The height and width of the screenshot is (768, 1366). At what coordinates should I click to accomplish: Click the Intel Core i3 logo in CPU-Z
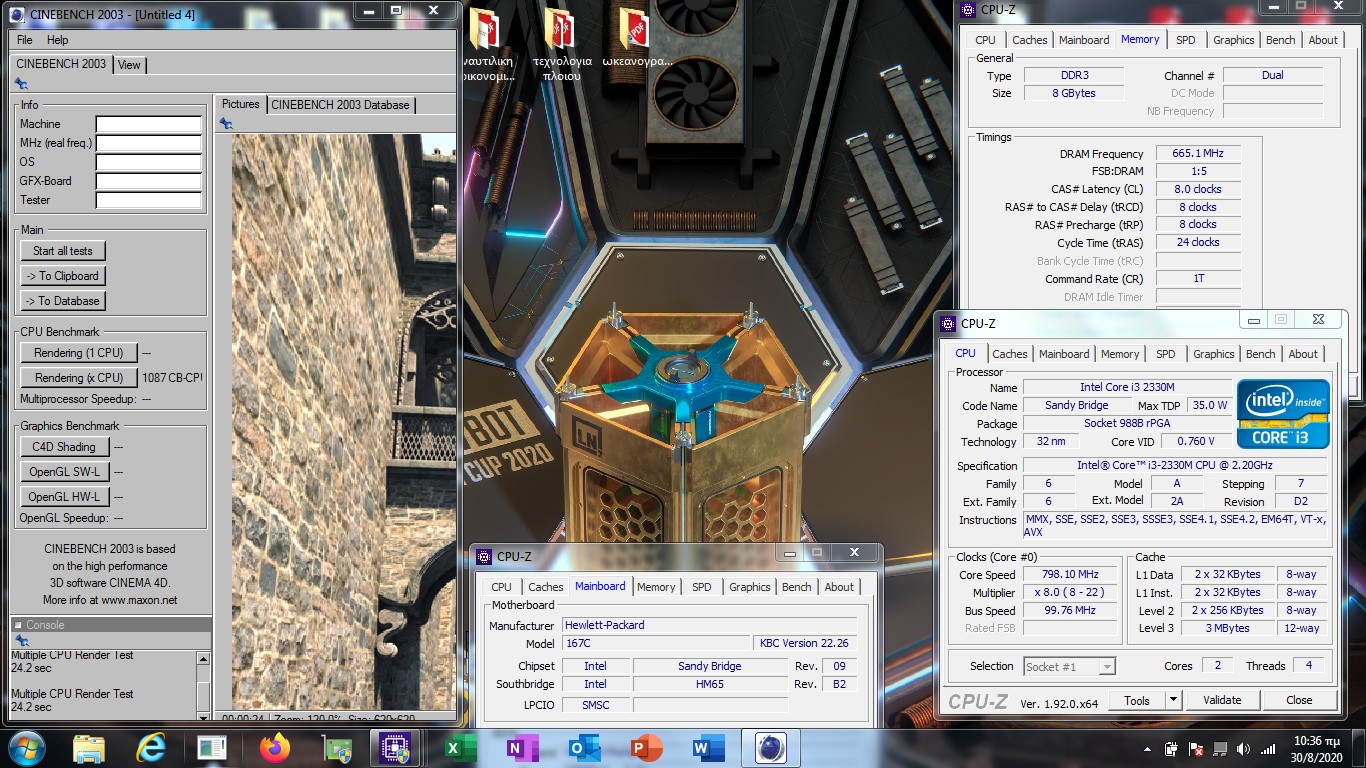pyautogui.click(x=1283, y=414)
